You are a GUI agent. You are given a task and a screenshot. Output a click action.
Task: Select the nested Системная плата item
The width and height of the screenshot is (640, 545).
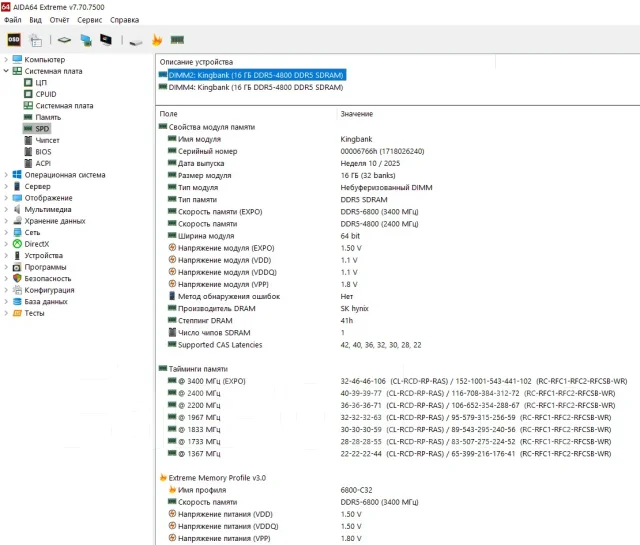(64, 106)
